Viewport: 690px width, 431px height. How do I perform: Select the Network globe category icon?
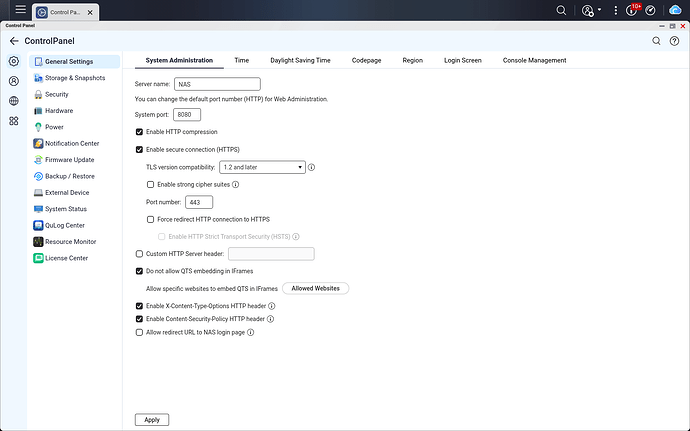[14, 101]
